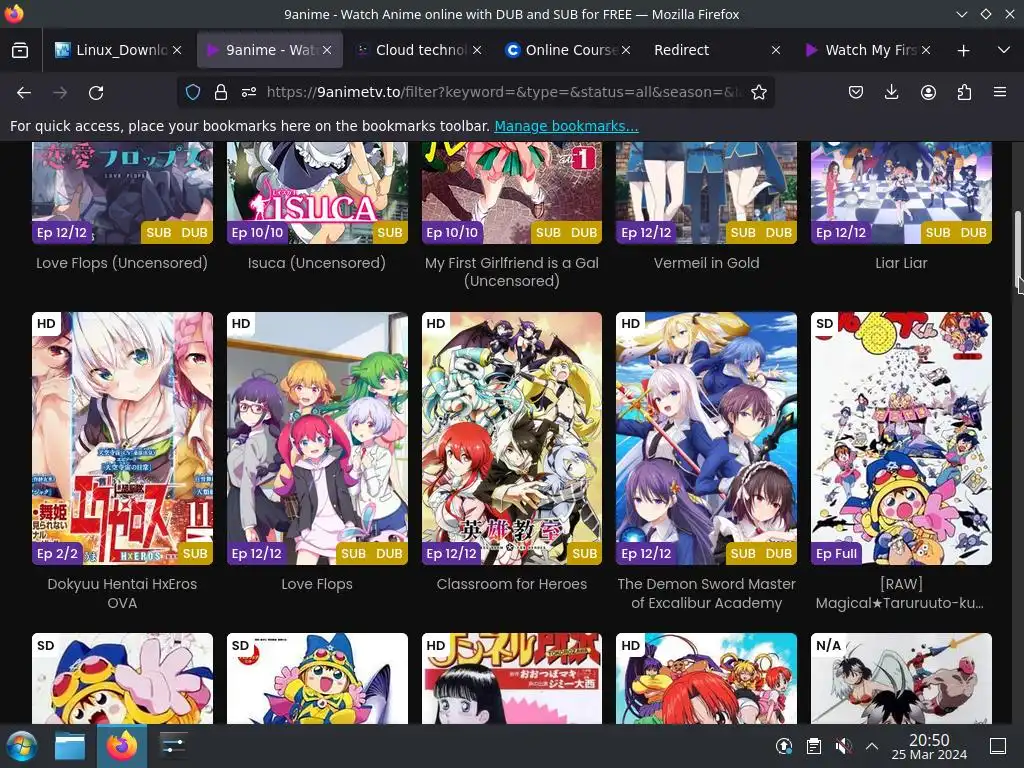Bookmark this page with the star
The height and width of the screenshot is (768, 1024).
pyautogui.click(x=758, y=92)
